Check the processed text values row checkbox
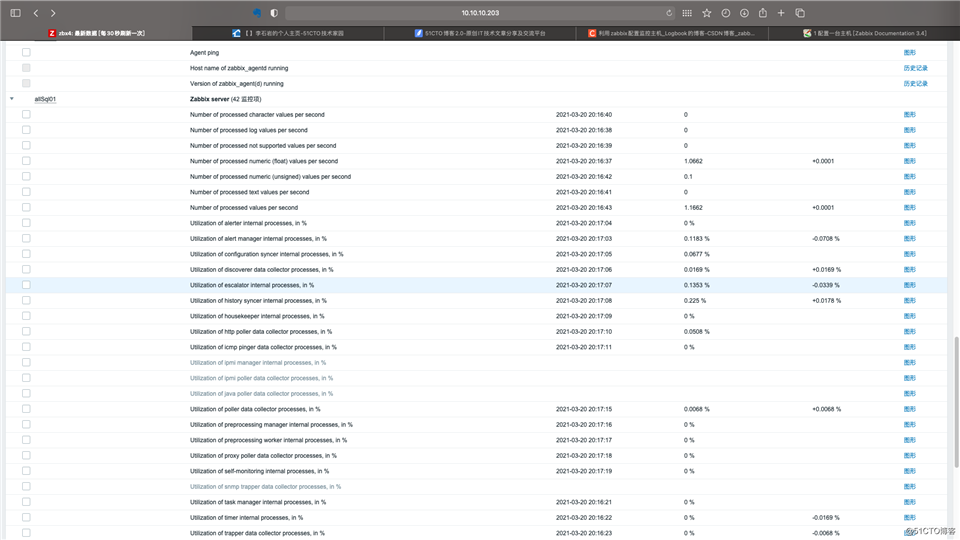This screenshot has height=540, width=960. point(26,192)
